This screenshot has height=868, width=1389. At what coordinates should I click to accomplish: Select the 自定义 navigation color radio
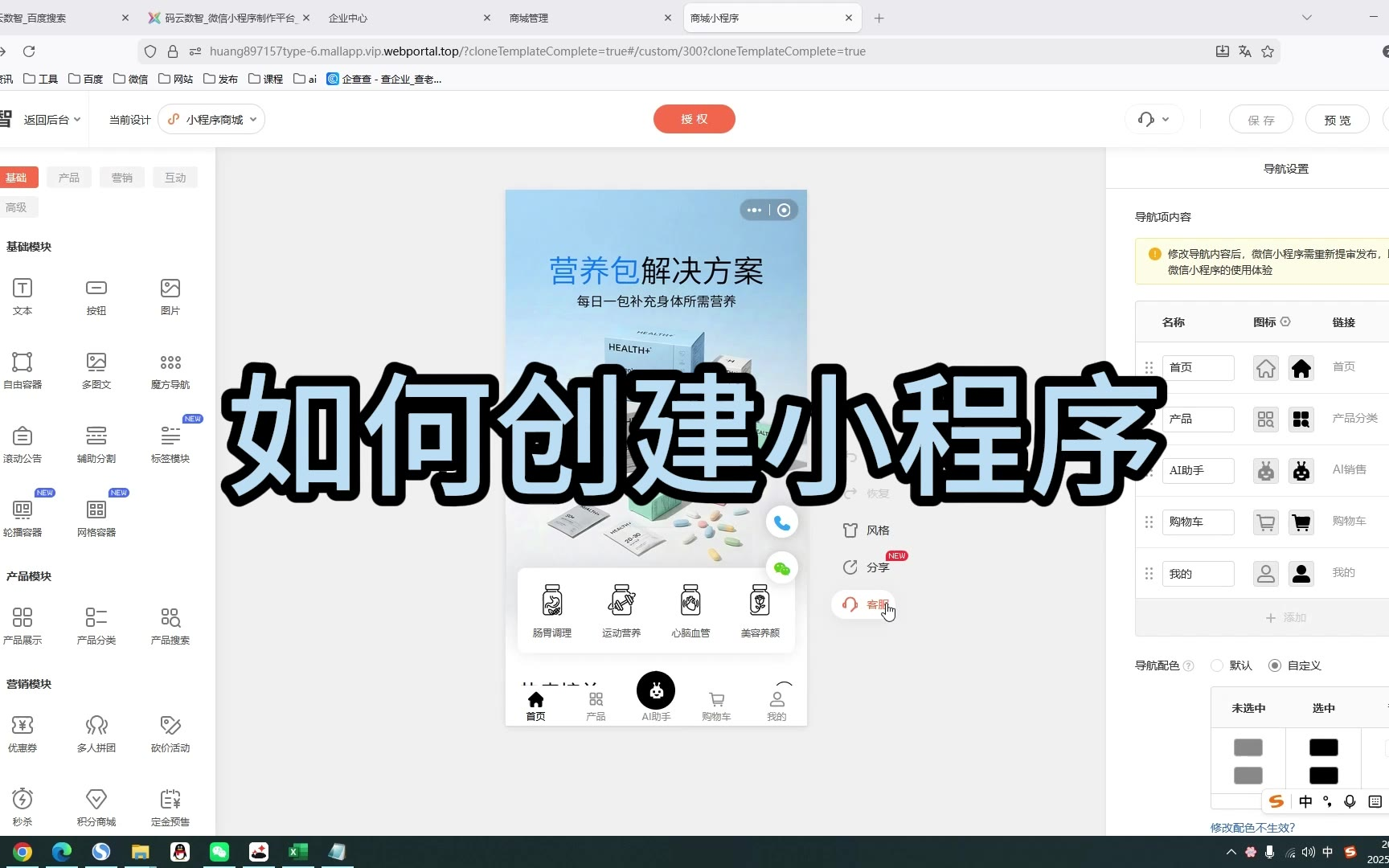click(x=1275, y=665)
